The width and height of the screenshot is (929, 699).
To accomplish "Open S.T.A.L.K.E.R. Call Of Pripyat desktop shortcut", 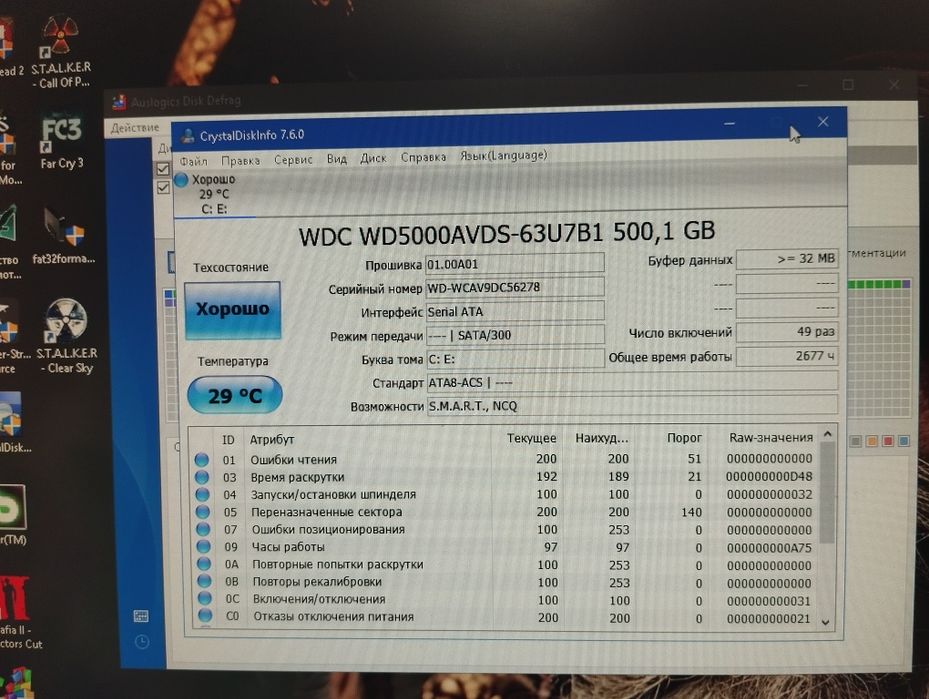I will (x=60, y=53).
